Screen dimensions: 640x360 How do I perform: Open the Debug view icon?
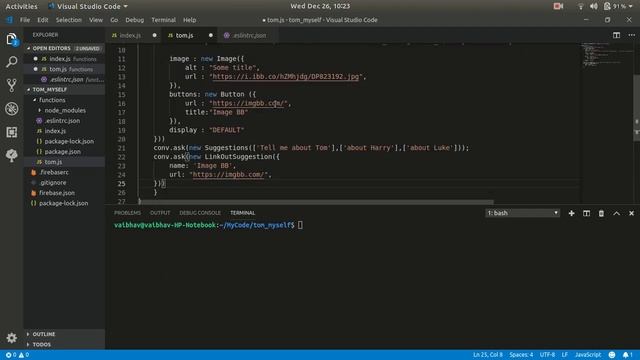11,109
